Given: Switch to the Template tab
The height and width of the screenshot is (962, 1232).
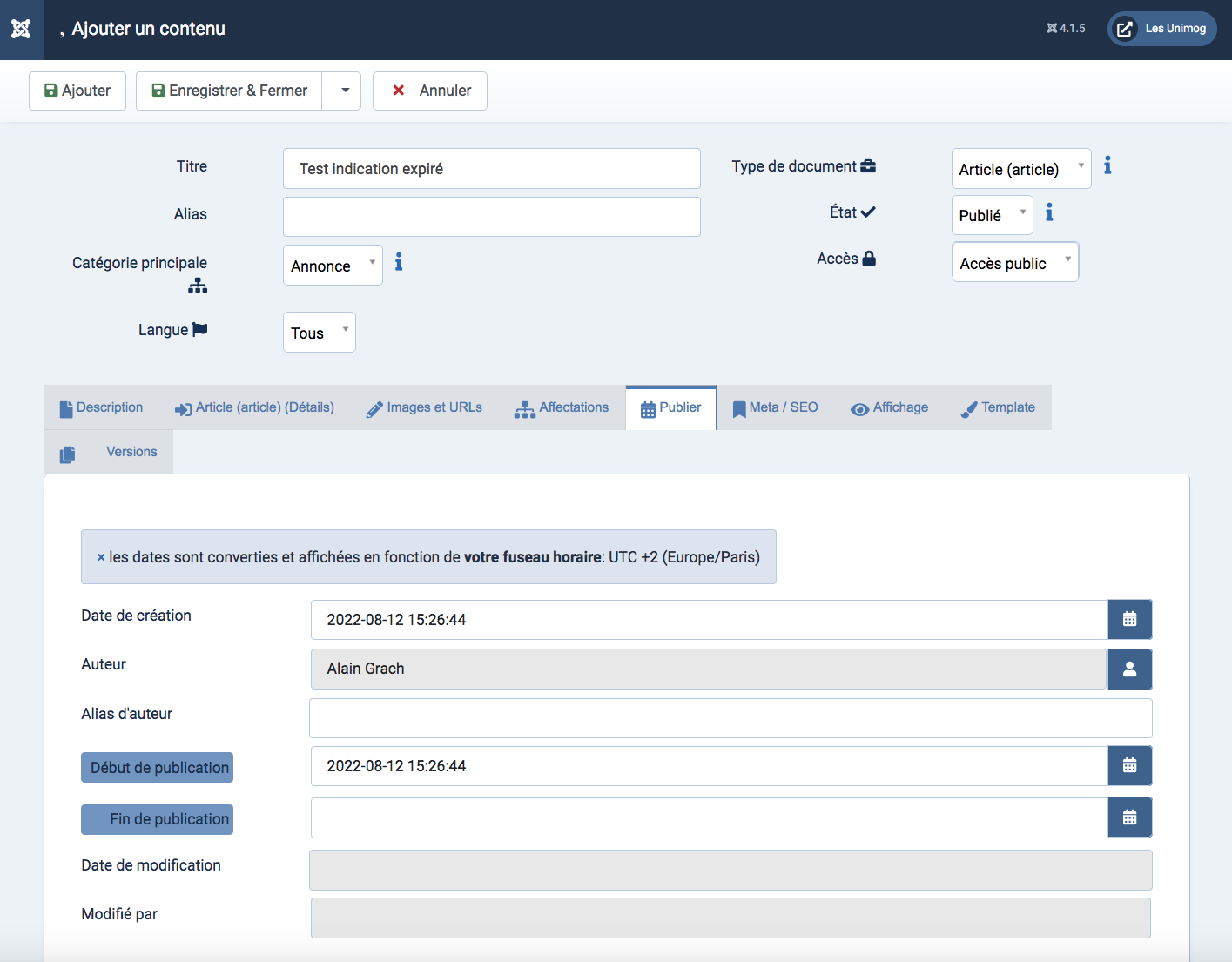Looking at the screenshot, I should point(998,407).
